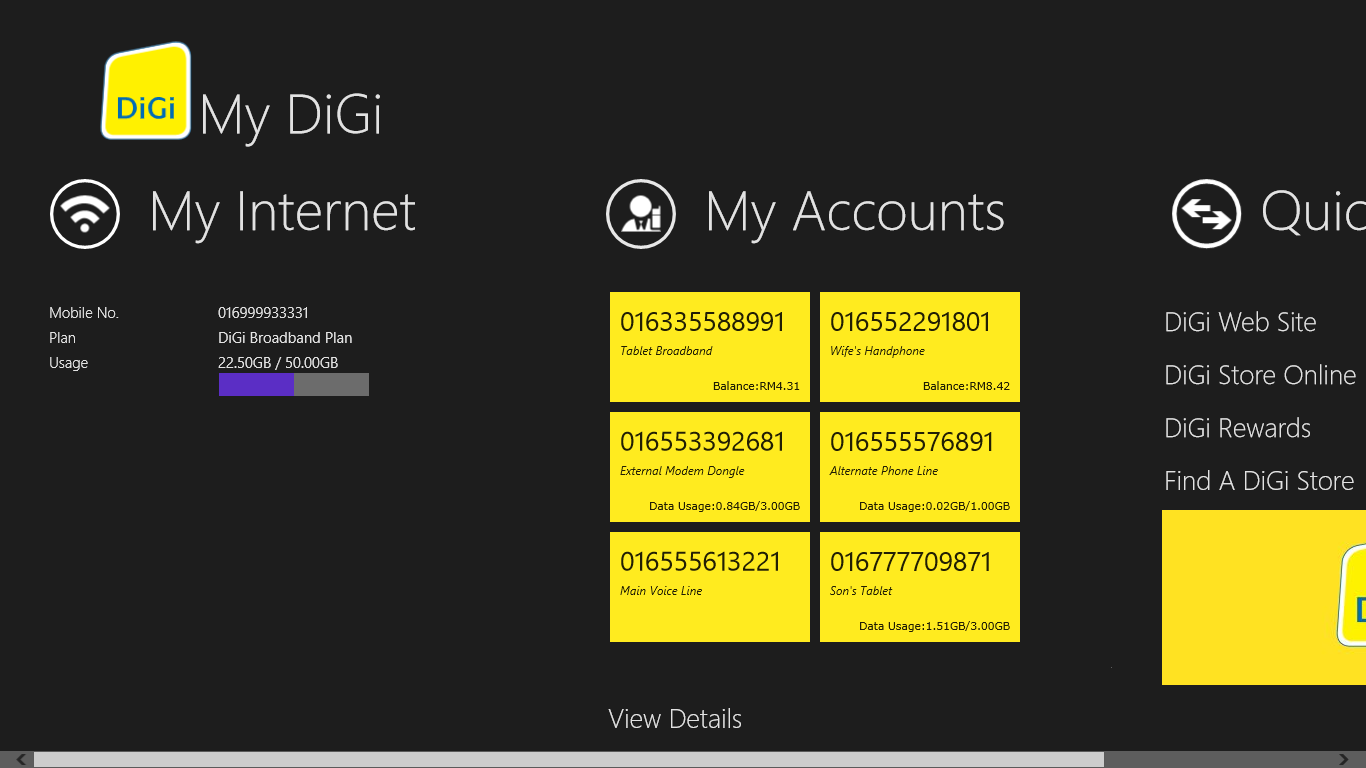This screenshot has width=1366, height=768.
Task: Open the 016555576891 Alternate Phone Line tile
Action: point(920,467)
